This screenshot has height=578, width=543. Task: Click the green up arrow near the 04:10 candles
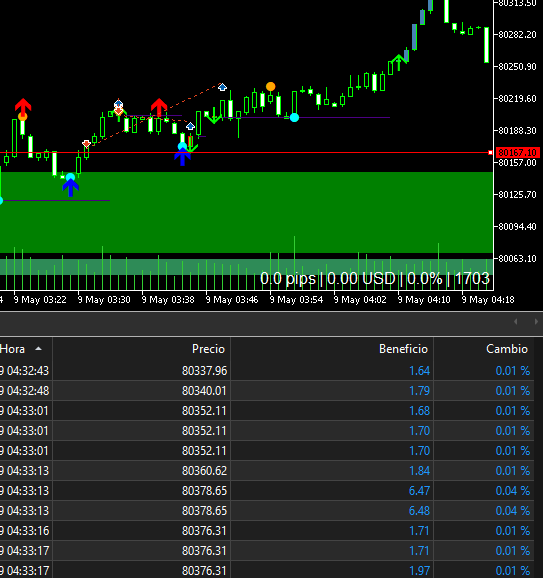click(x=398, y=63)
